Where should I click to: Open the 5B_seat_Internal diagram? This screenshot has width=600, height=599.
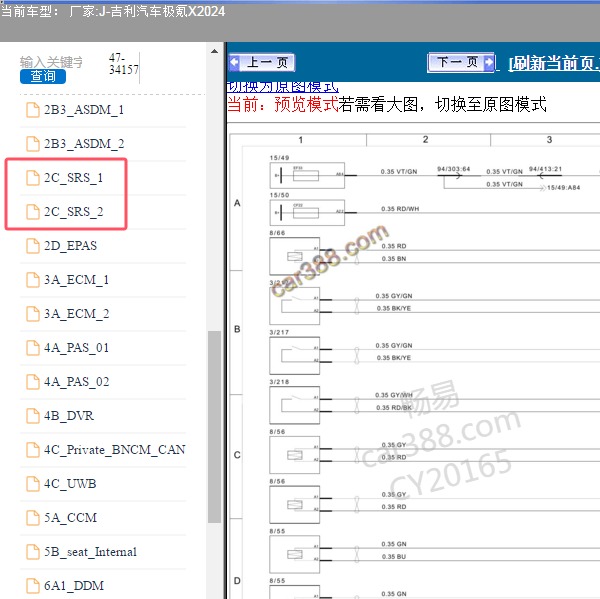pos(90,552)
